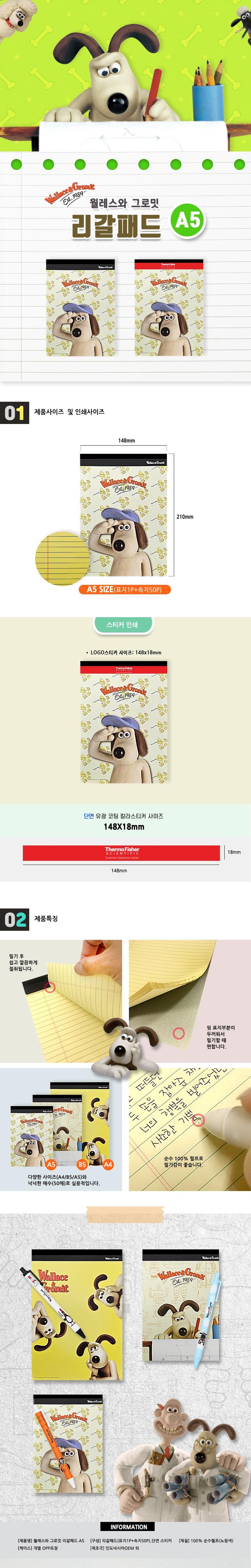Click the orange A5 SIZE label pill
Viewport: 251px width, 1568px height.
[124, 589]
